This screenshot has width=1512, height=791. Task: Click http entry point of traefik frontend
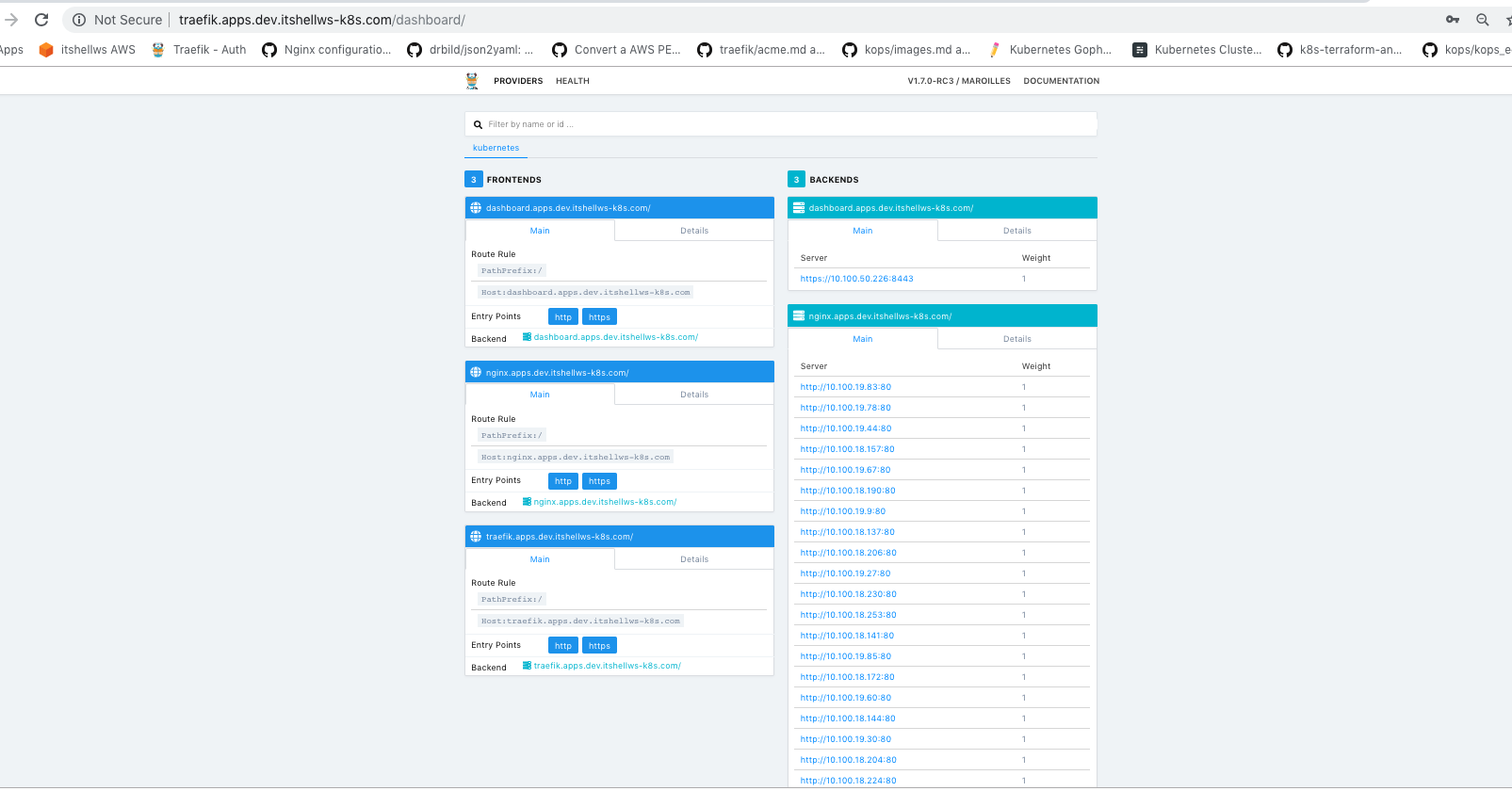coord(563,646)
